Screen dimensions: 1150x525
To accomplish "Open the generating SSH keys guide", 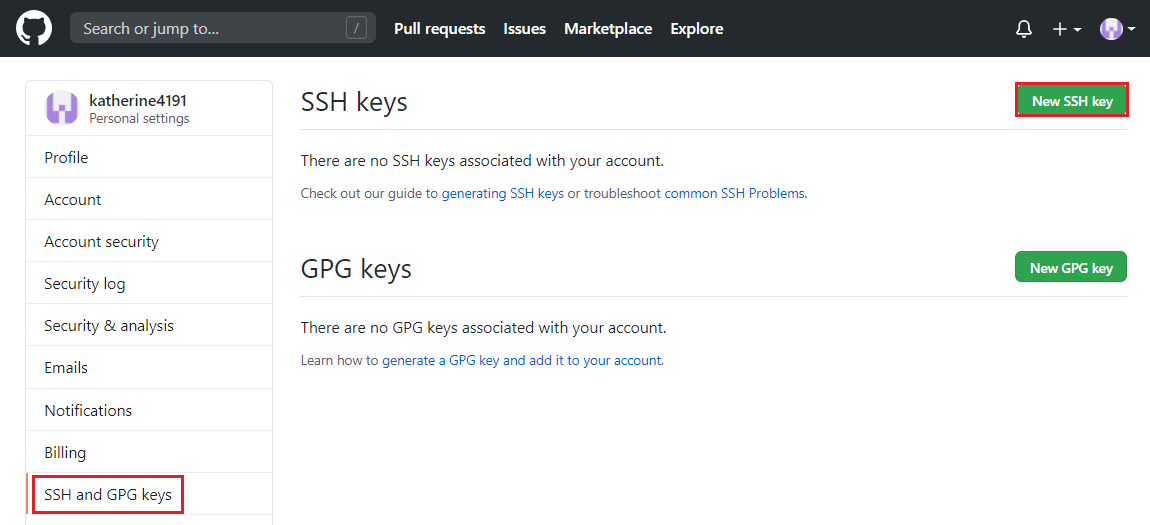I will click(502, 194).
